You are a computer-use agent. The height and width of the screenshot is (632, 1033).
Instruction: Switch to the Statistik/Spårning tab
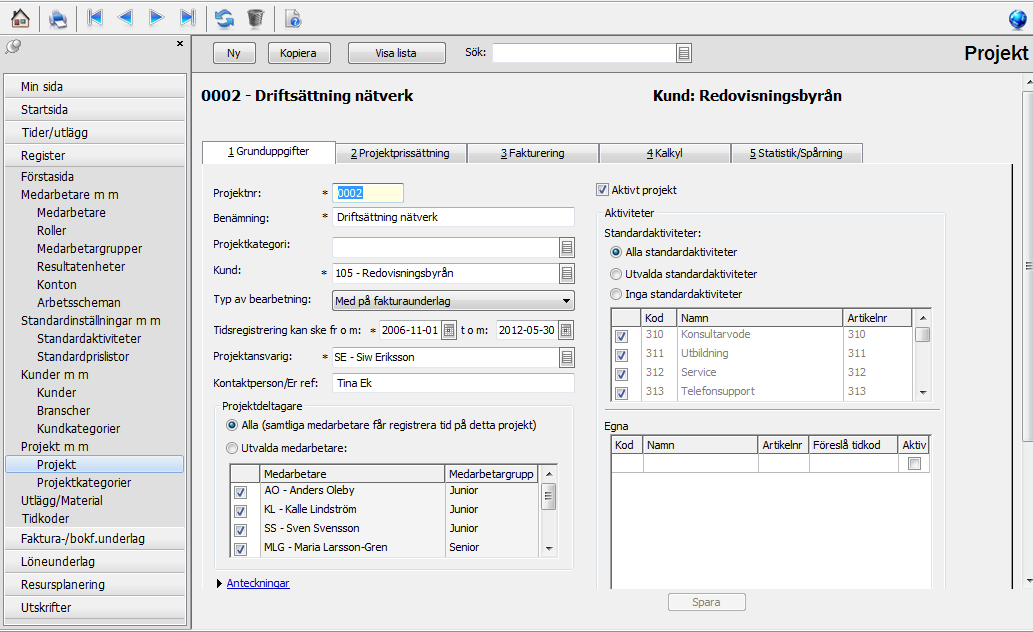coord(796,153)
